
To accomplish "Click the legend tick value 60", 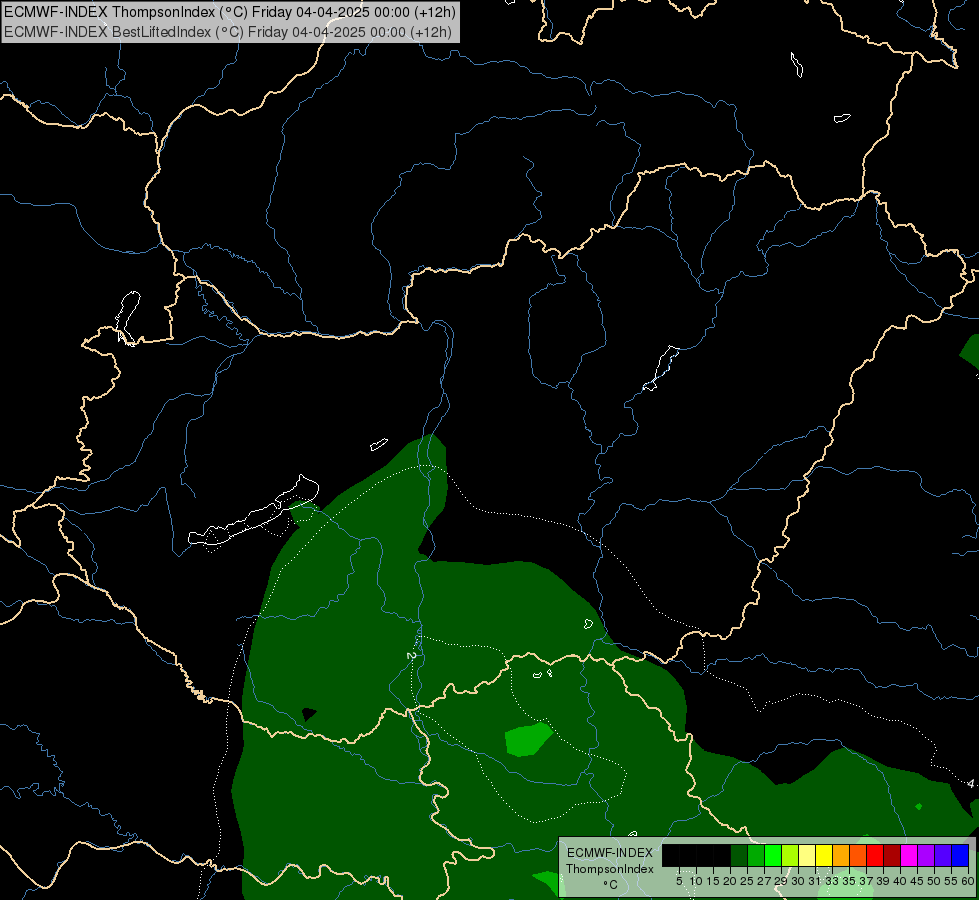I will [968, 881].
